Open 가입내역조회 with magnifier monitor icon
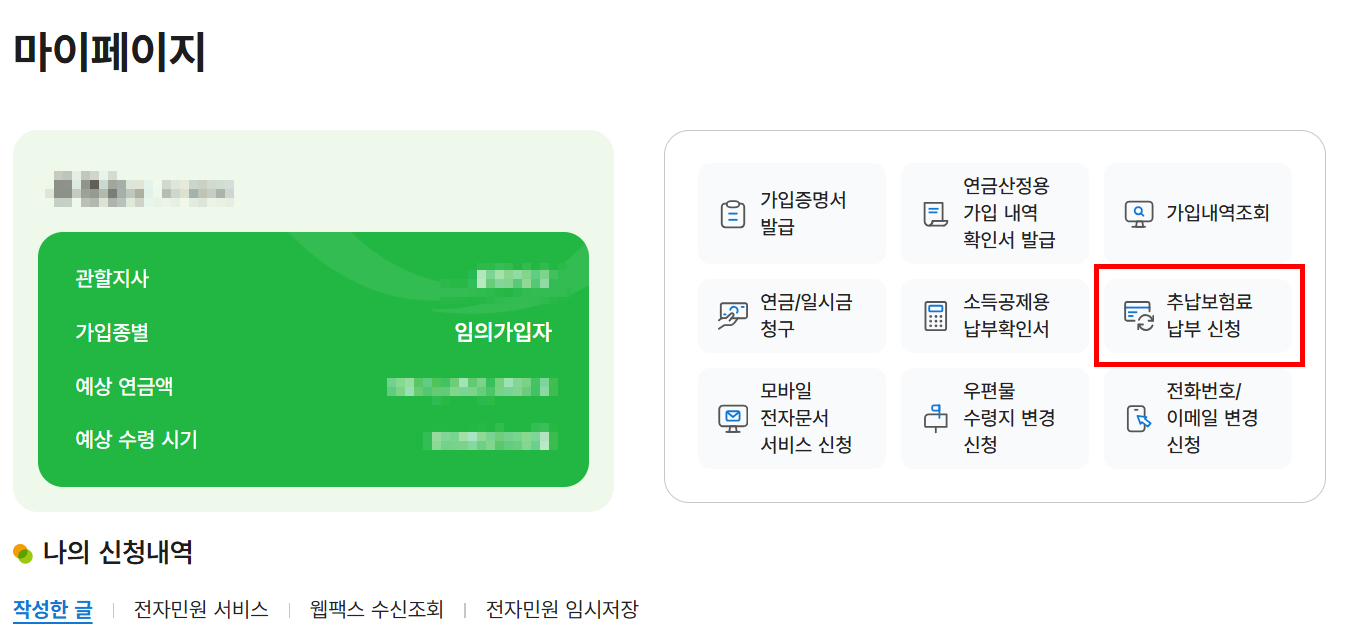Image resolution: width=1360 pixels, height=636 pixels. pos(1197,212)
